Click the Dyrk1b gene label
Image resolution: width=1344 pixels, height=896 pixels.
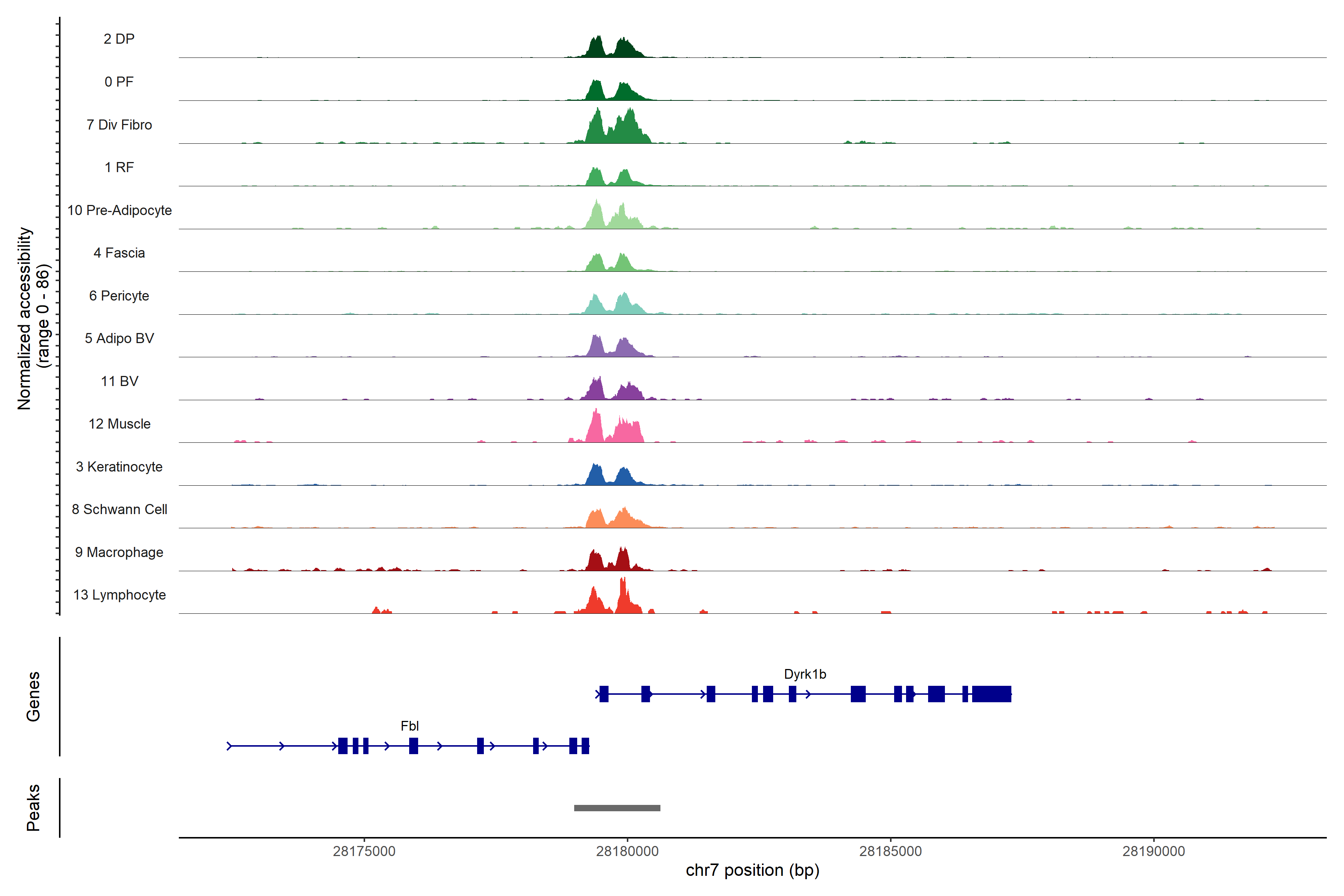point(805,674)
